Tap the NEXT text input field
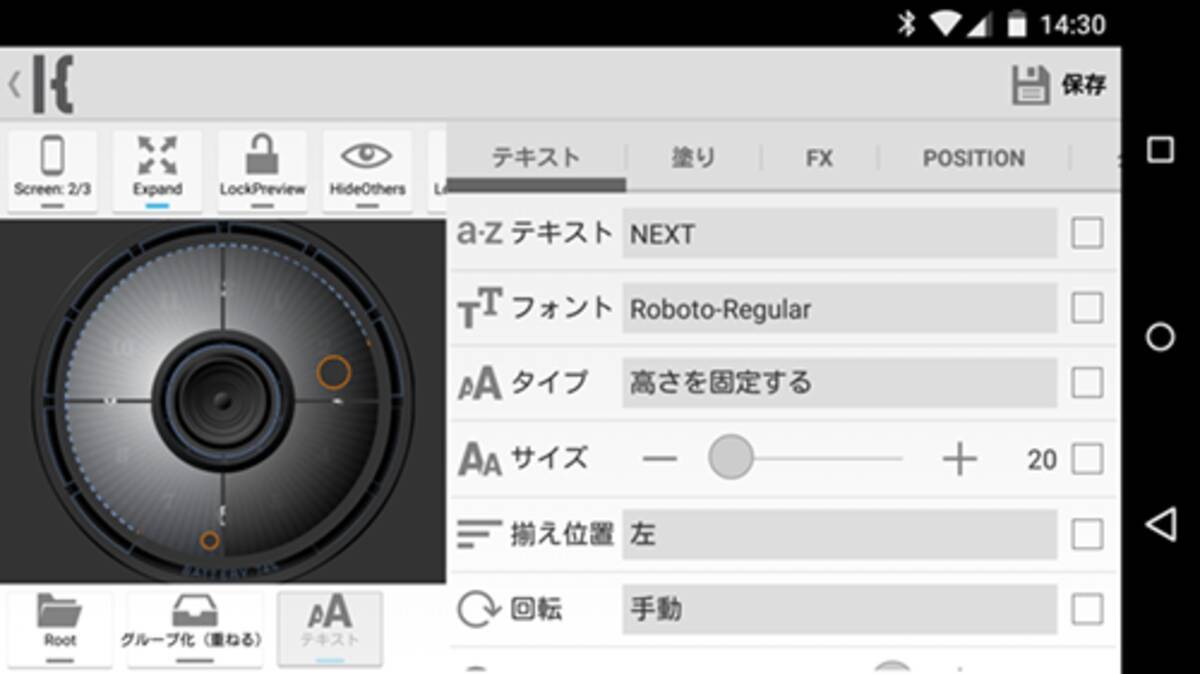Screen dimensions: 1200x674 (x=838, y=234)
